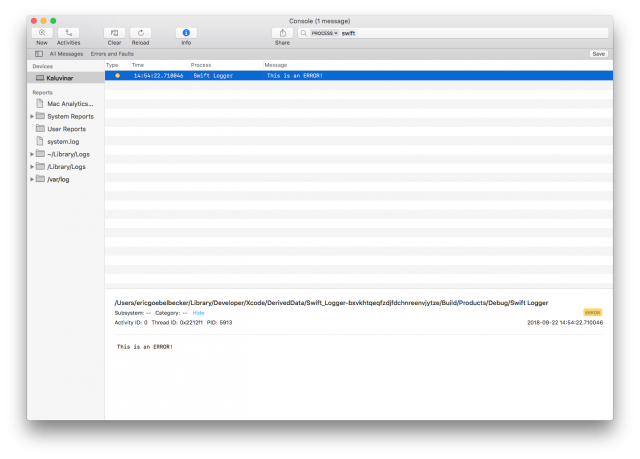The height and width of the screenshot is (459, 640).
Task: Save the current search
Action: point(598,54)
